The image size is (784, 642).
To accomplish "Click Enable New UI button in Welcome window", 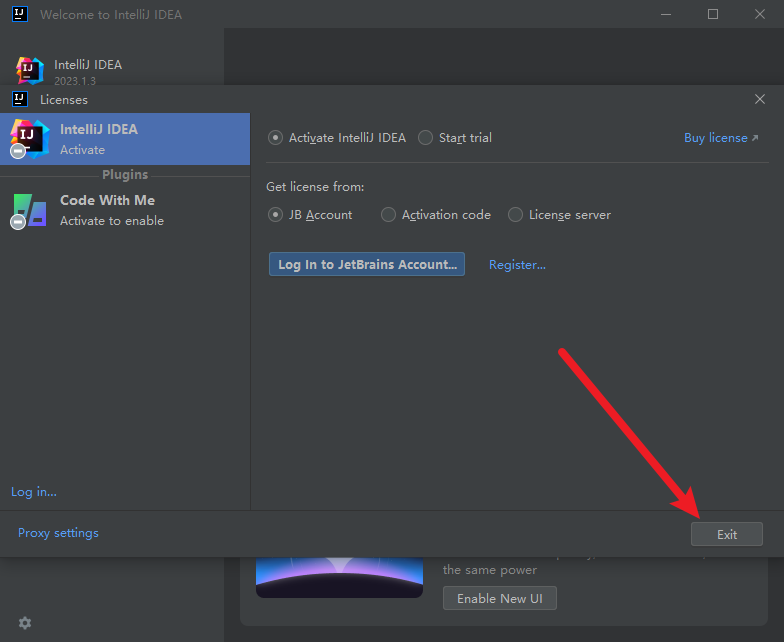I will (500, 598).
